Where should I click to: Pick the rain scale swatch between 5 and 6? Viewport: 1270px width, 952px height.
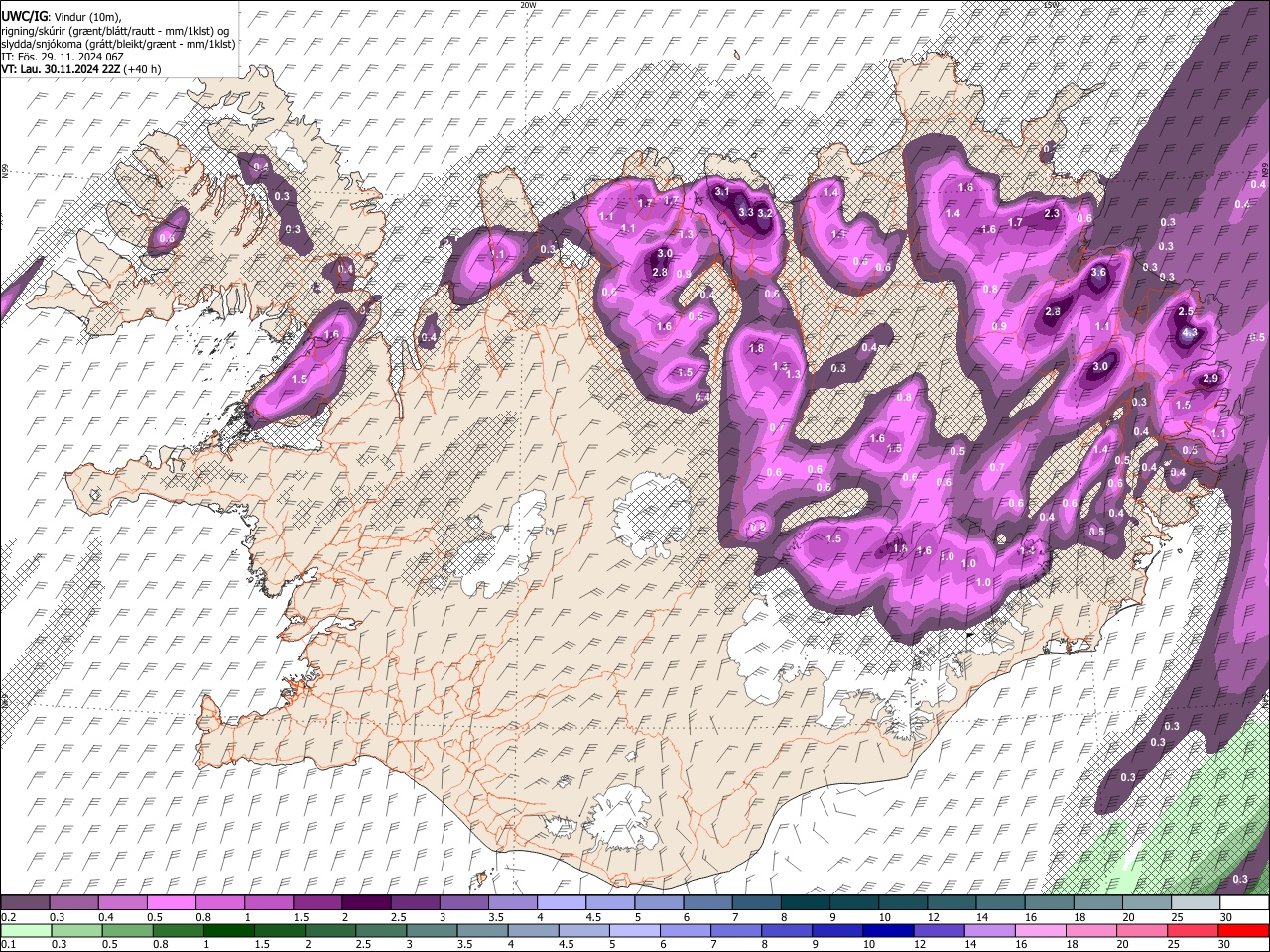click(x=635, y=930)
